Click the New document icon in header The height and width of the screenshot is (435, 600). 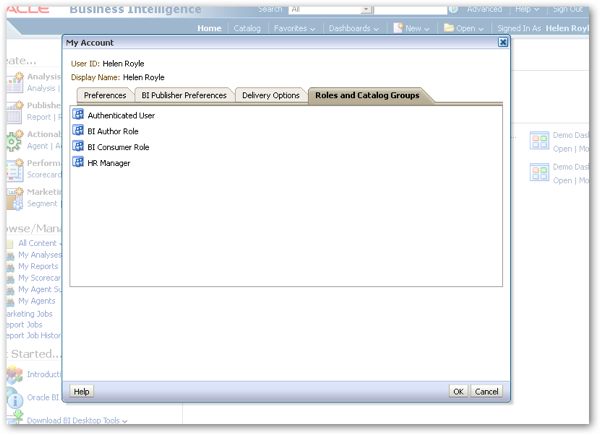(x=398, y=28)
